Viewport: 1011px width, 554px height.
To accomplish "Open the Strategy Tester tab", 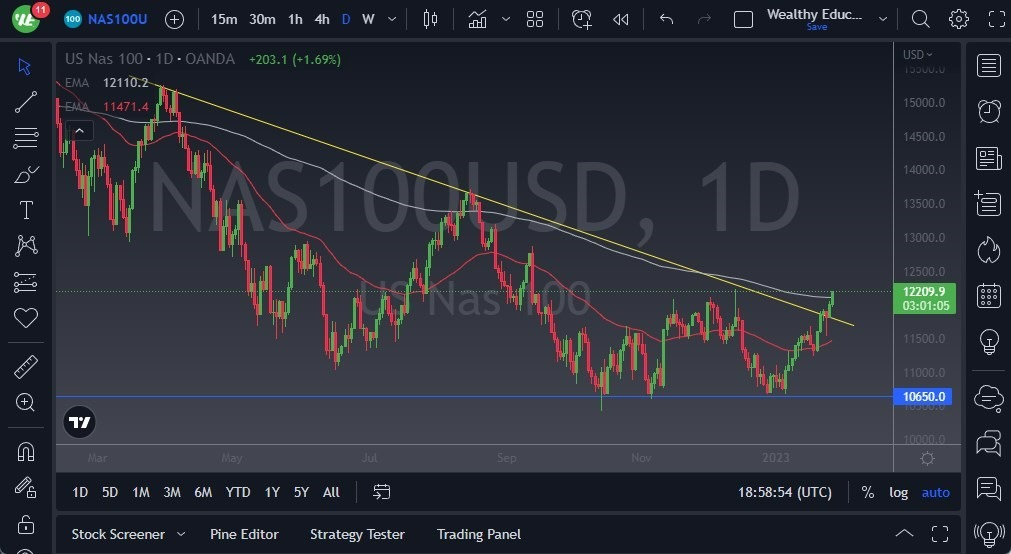I will [357, 535].
